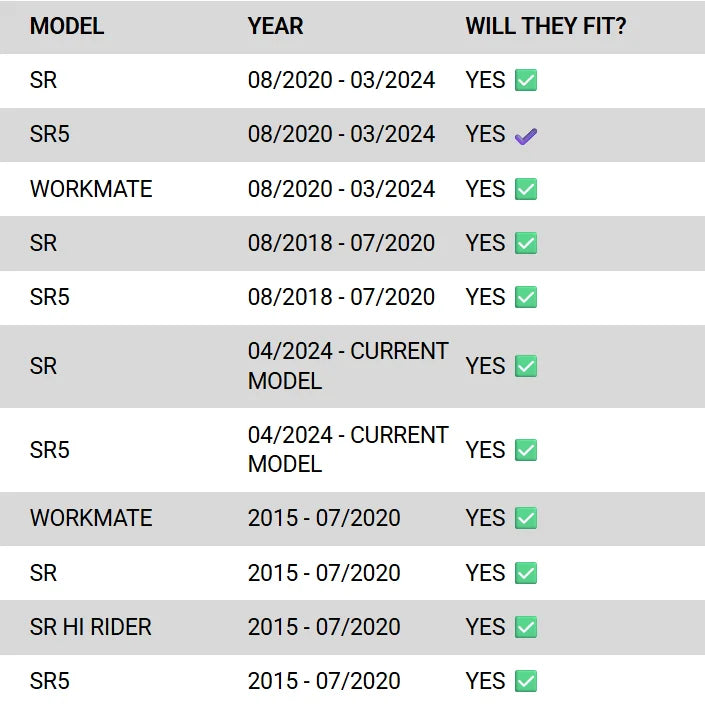Select WORKMATE in the 08/2020 - 03/2024 row
The width and height of the screenshot is (705, 705).
pos(91,189)
